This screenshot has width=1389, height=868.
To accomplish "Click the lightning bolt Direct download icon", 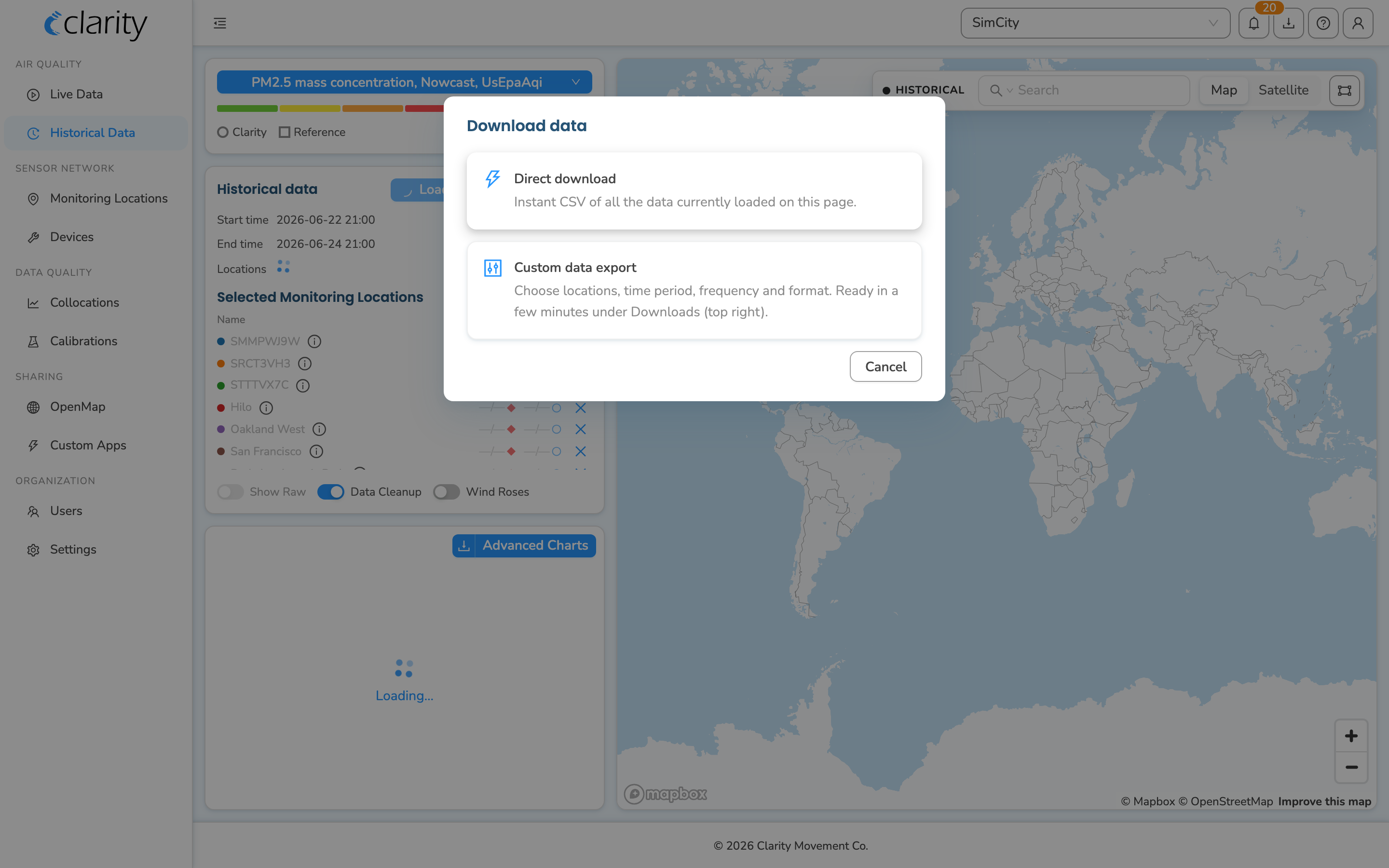I will point(492,178).
